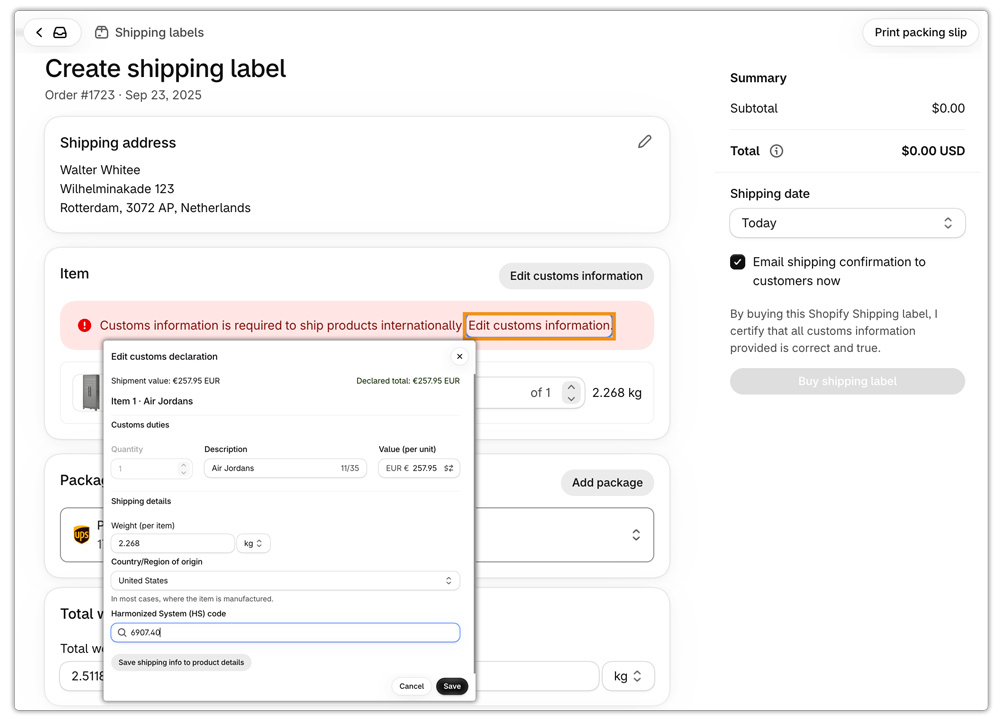Viewport: 1000px width, 719px height.
Task: Click the Weight per item field 2.268
Action: click(x=172, y=544)
